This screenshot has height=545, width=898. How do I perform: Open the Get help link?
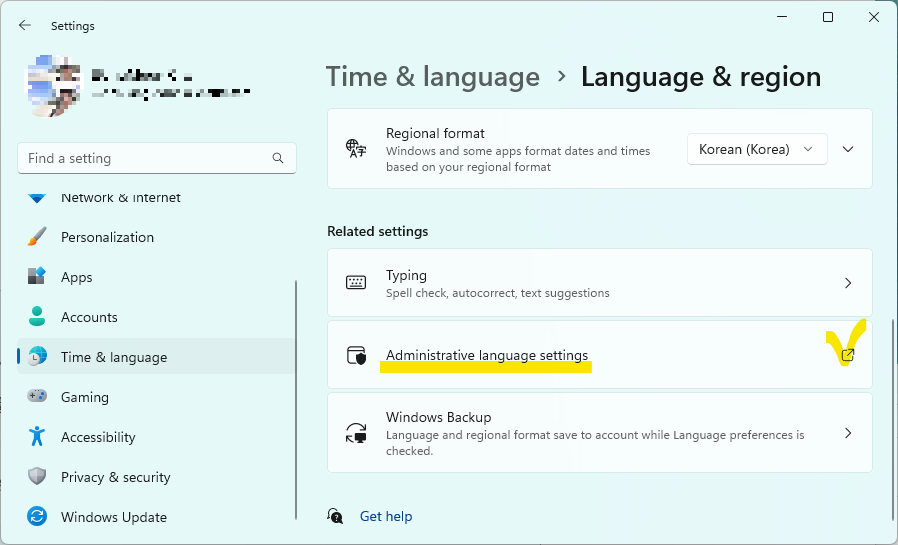pos(386,516)
